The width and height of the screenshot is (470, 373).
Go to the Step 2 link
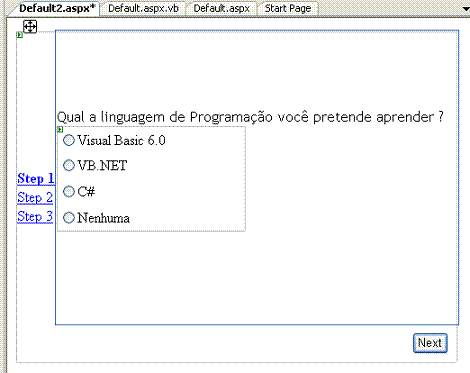[x=35, y=198]
